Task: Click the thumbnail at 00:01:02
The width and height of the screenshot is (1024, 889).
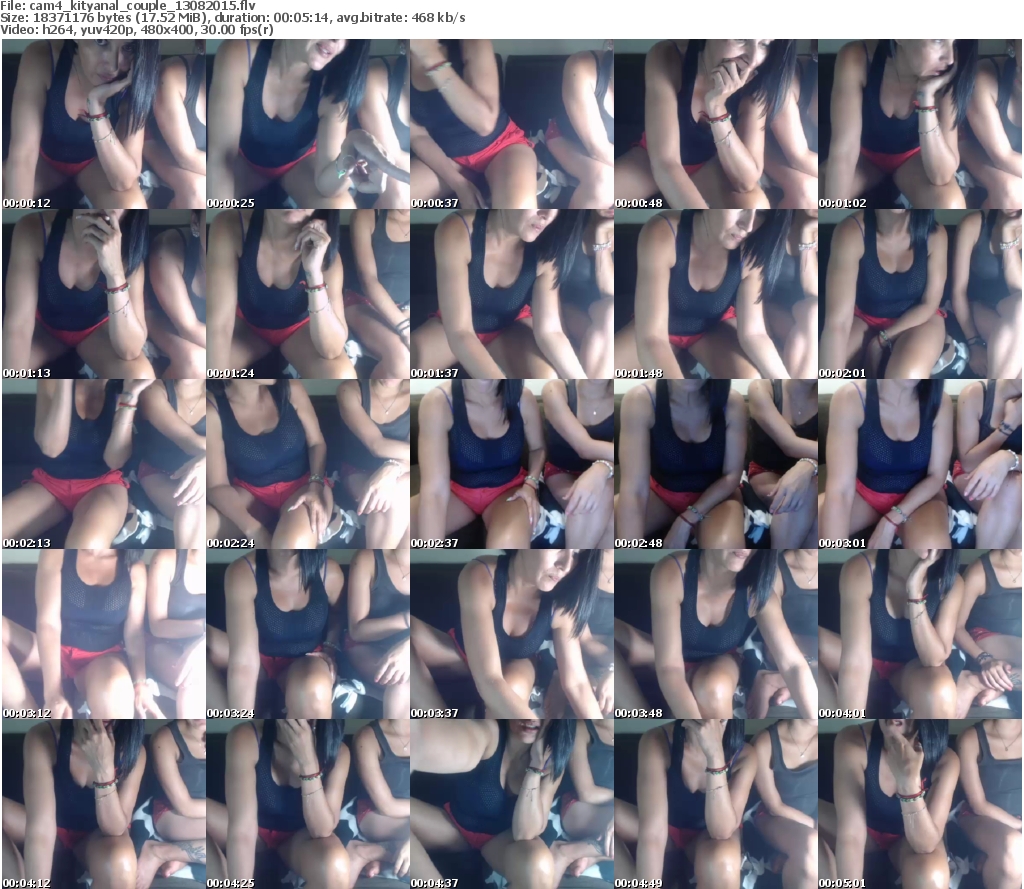Action: tap(920, 124)
